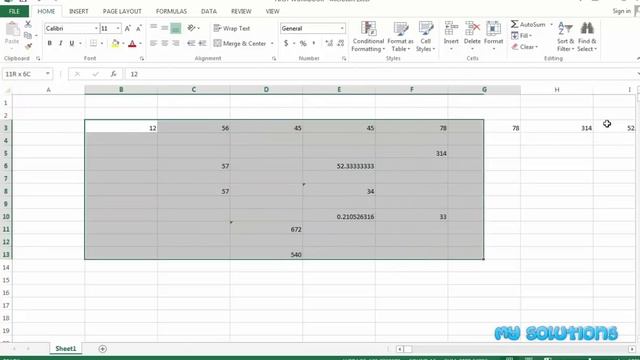Click the Decrease Decimal icon
Viewport: 640px width, 360px height.
tap(341, 43)
